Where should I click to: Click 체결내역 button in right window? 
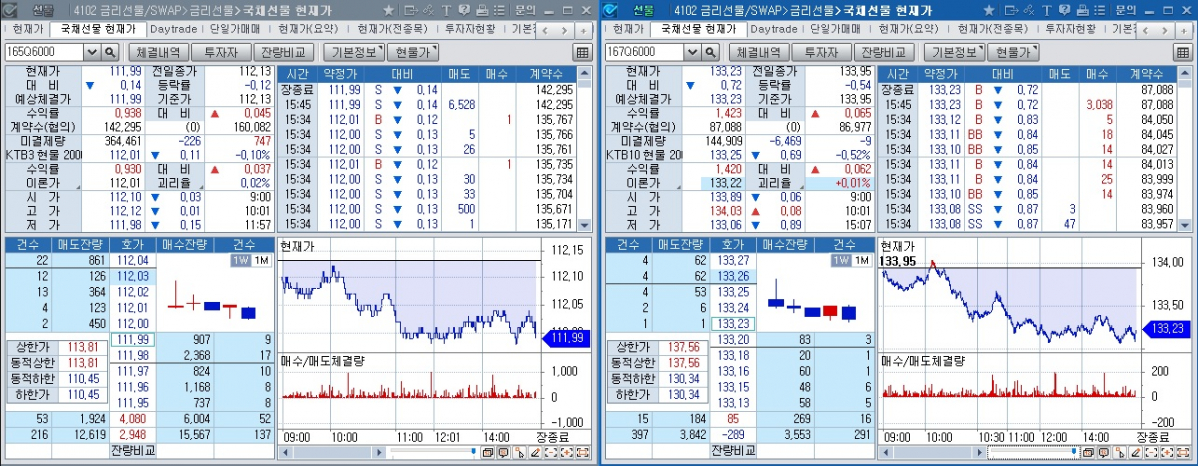759,52
